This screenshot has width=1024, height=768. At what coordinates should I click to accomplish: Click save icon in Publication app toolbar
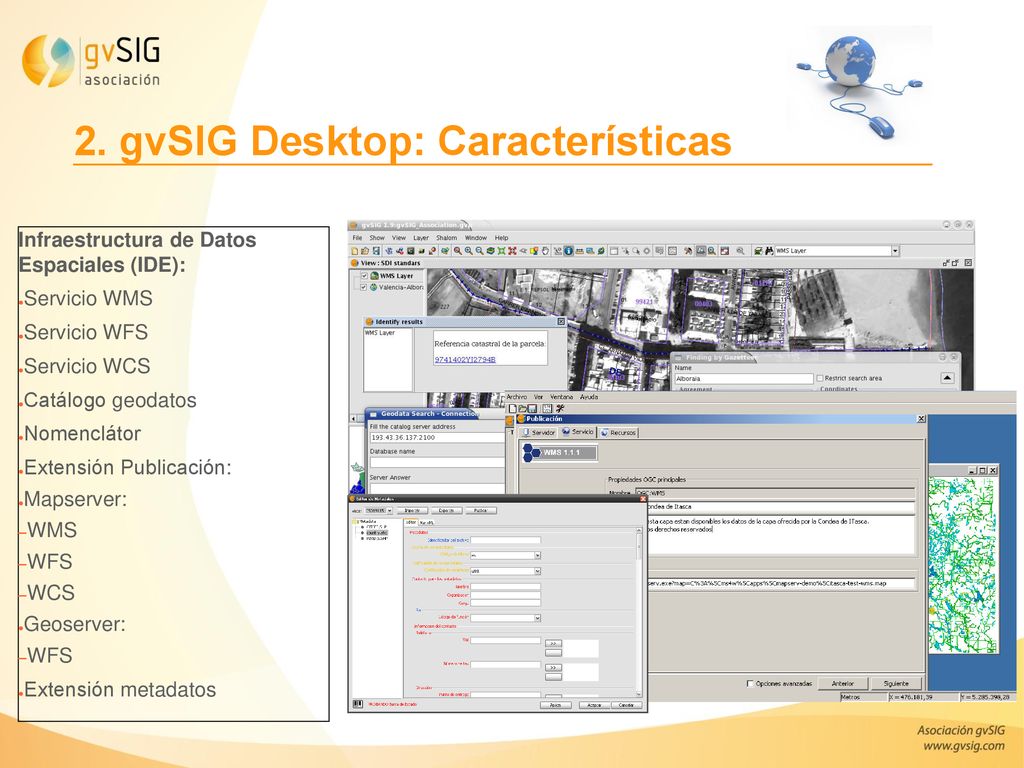[533, 409]
